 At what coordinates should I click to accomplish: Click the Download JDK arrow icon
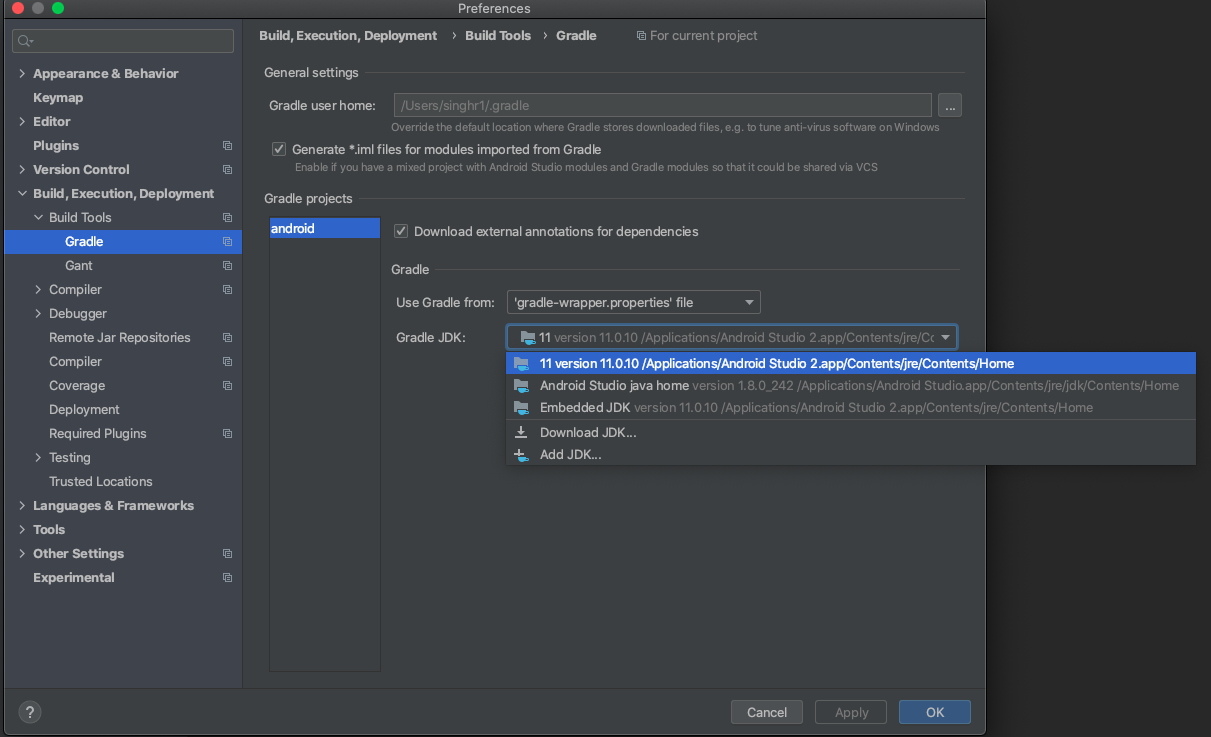coord(521,433)
